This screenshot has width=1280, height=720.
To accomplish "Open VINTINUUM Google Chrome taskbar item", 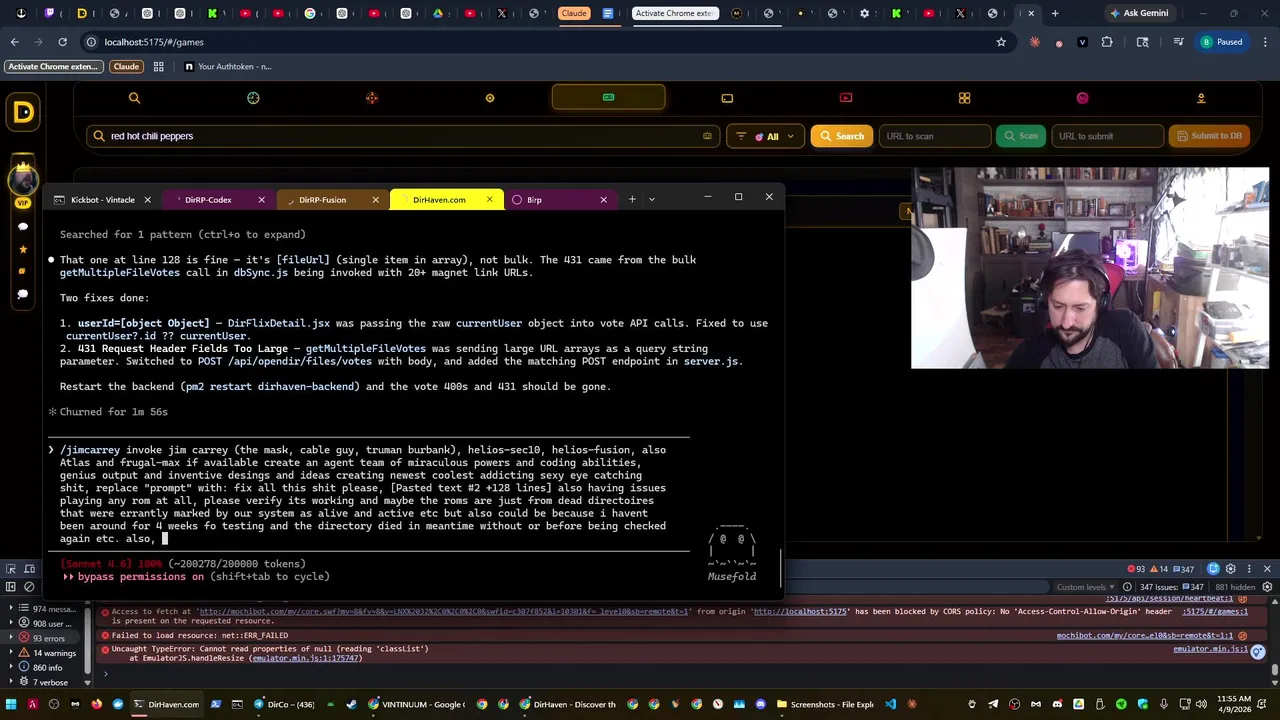I will tap(416, 704).
